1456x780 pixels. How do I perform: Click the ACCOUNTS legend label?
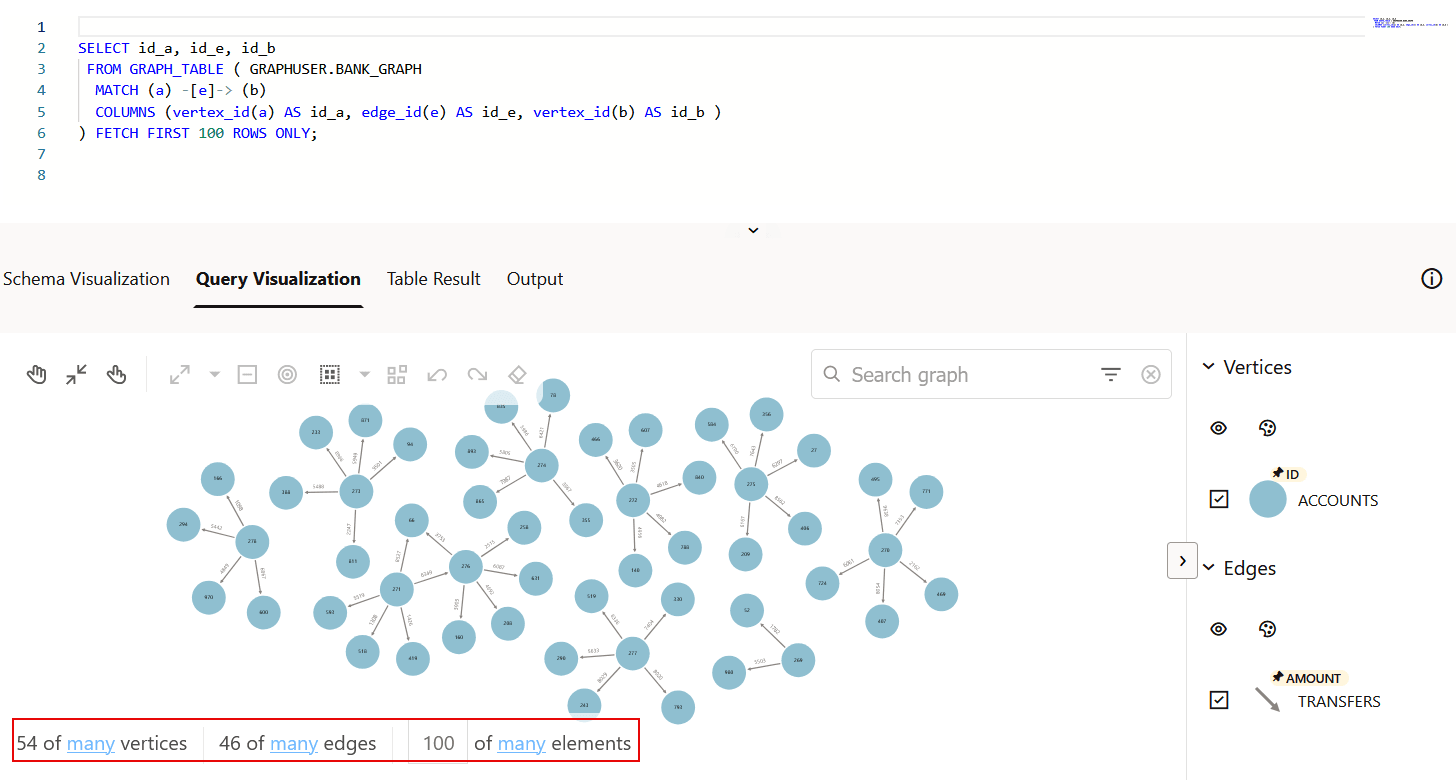pos(1338,500)
